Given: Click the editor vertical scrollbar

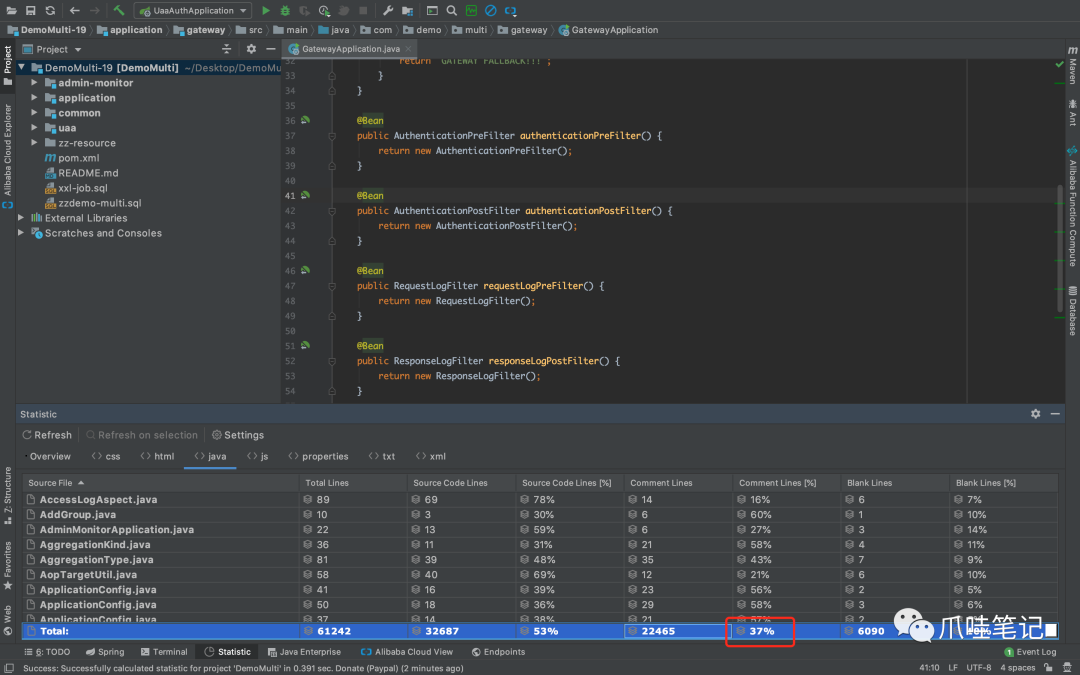Looking at the screenshot, I should (1060, 248).
